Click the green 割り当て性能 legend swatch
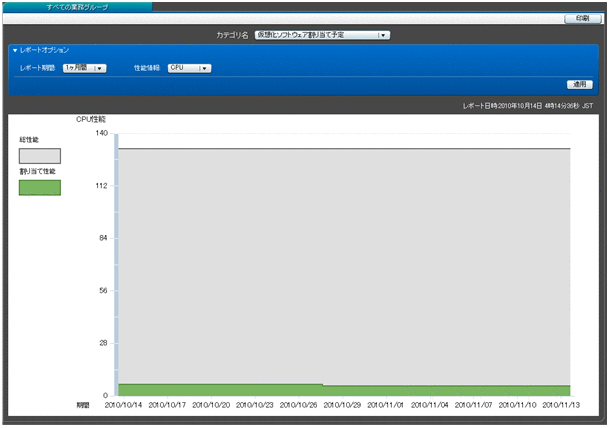This screenshot has width=611, height=428. point(40,187)
